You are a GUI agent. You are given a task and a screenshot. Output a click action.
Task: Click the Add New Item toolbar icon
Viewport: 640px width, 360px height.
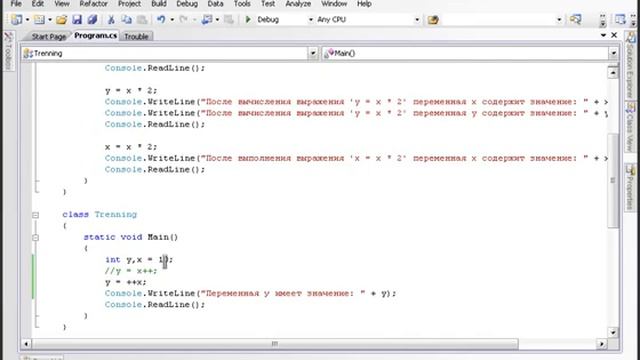click(x=39, y=19)
